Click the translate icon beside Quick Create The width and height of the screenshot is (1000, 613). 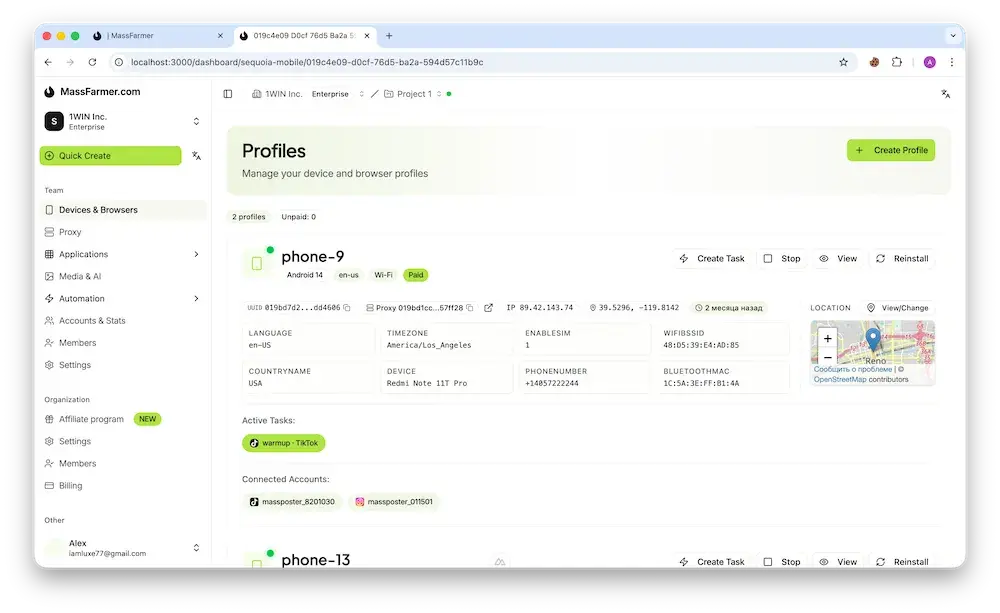click(196, 156)
